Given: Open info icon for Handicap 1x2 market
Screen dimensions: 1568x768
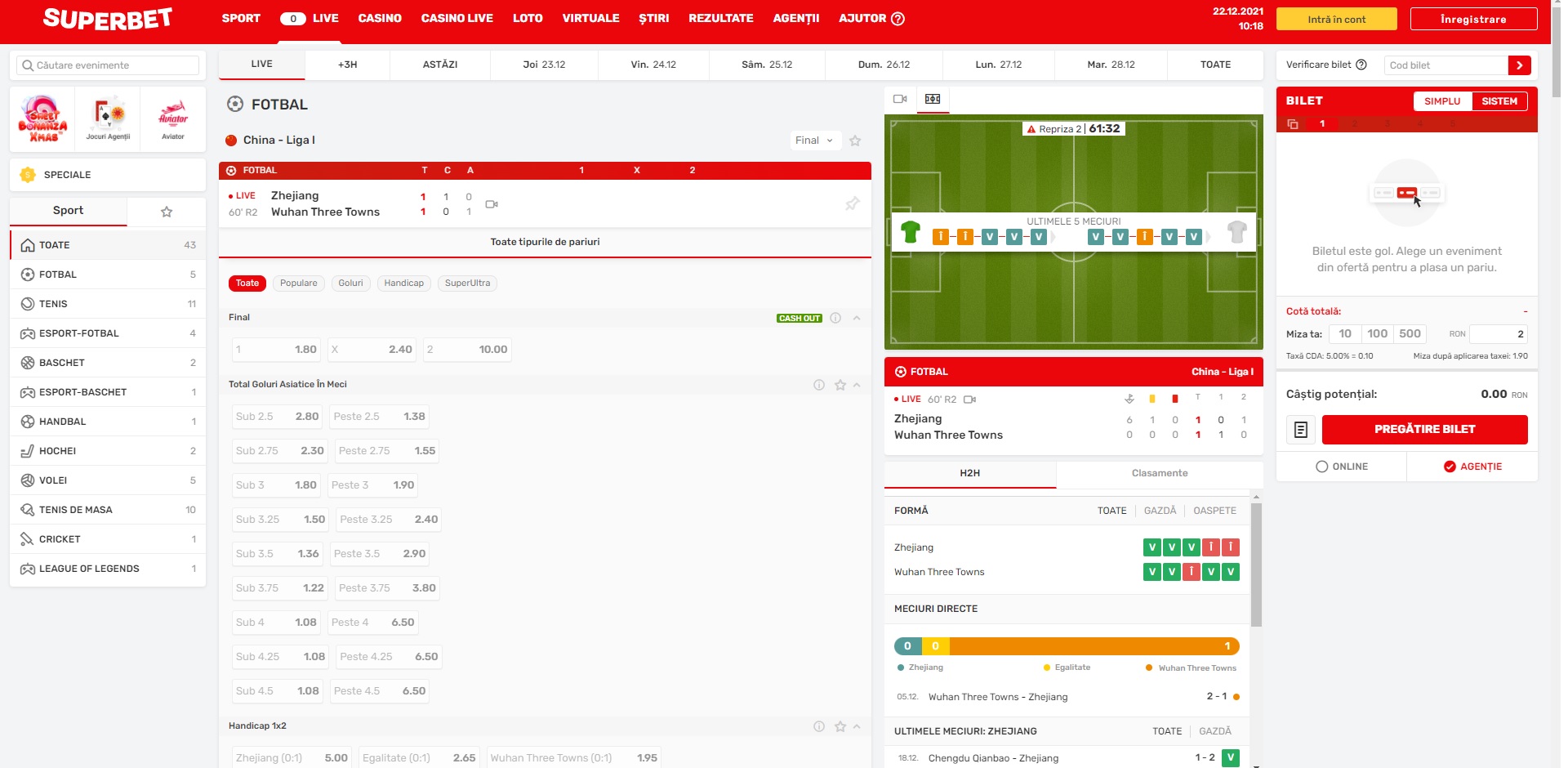Looking at the screenshot, I should pos(818,726).
